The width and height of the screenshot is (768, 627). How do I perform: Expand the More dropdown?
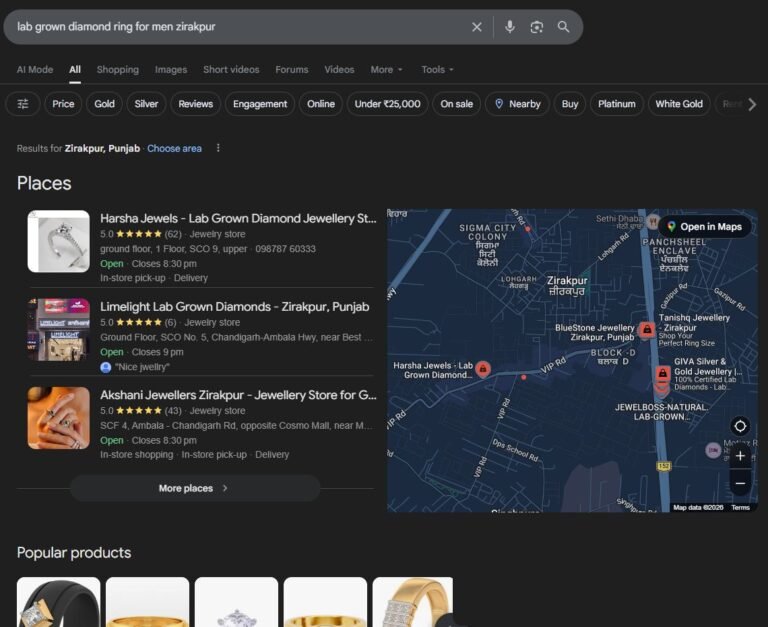(x=386, y=70)
